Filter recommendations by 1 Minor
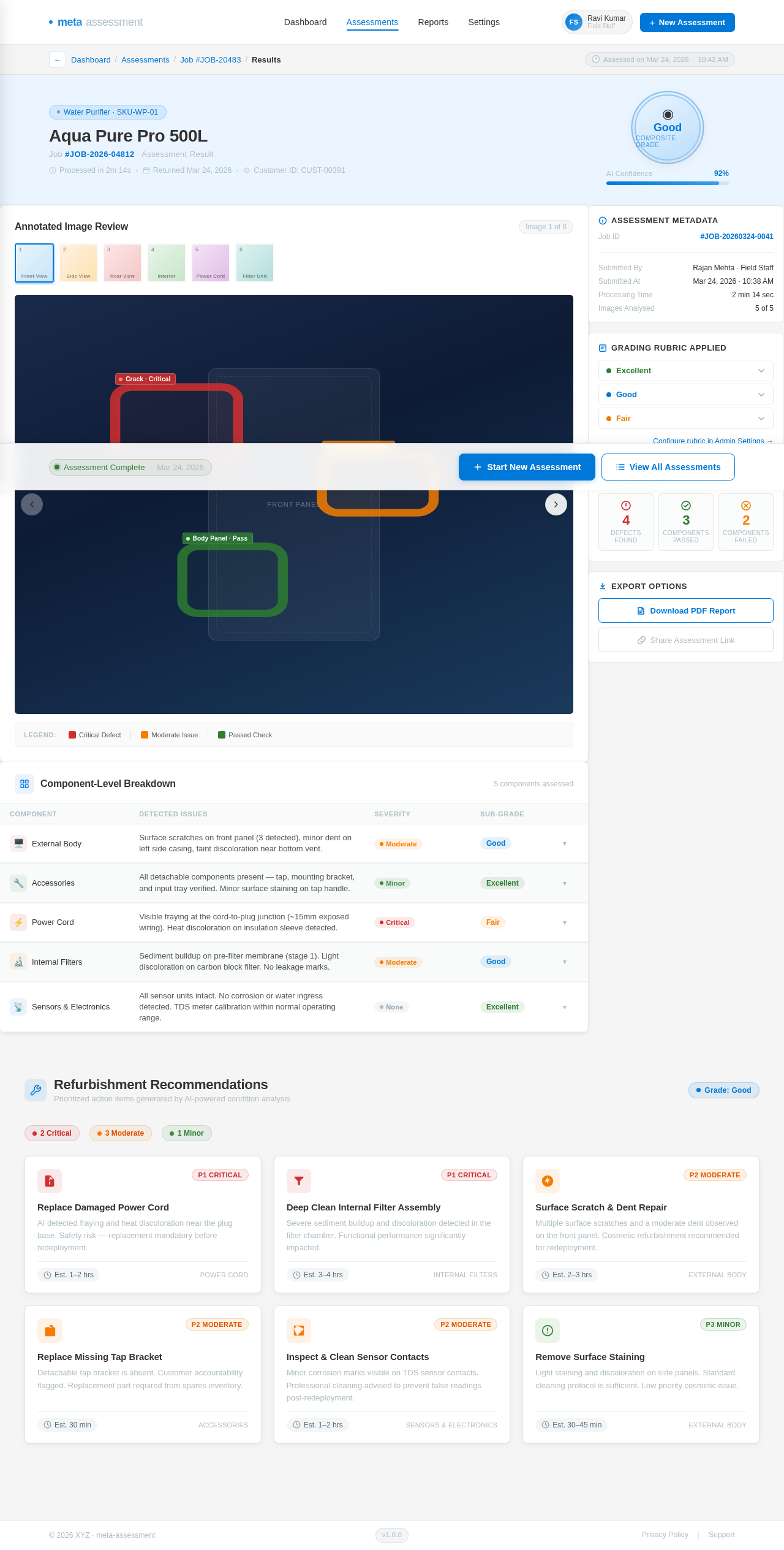Screen dimensions: 784x1550 (x=187, y=1133)
